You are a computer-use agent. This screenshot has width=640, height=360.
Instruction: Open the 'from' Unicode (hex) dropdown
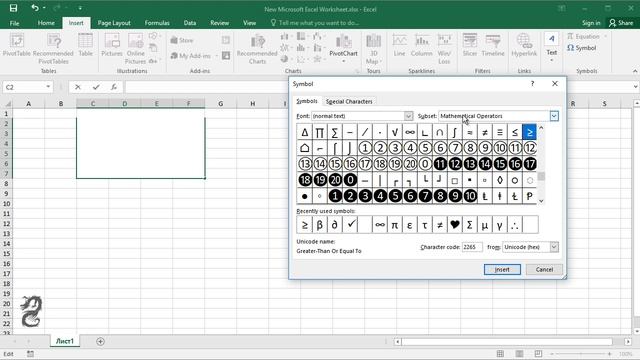(554, 247)
